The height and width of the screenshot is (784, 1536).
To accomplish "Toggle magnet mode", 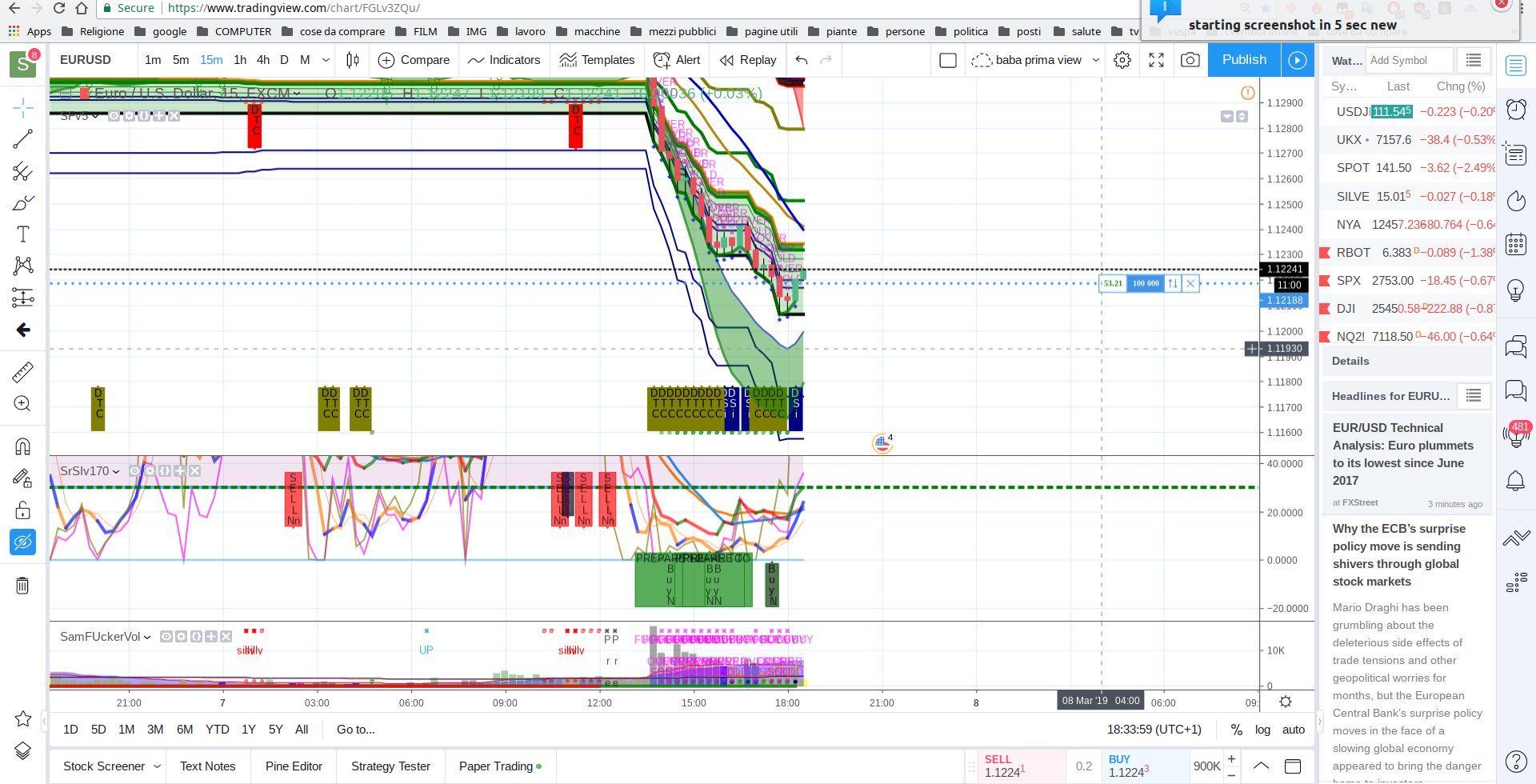I will (23, 446).
